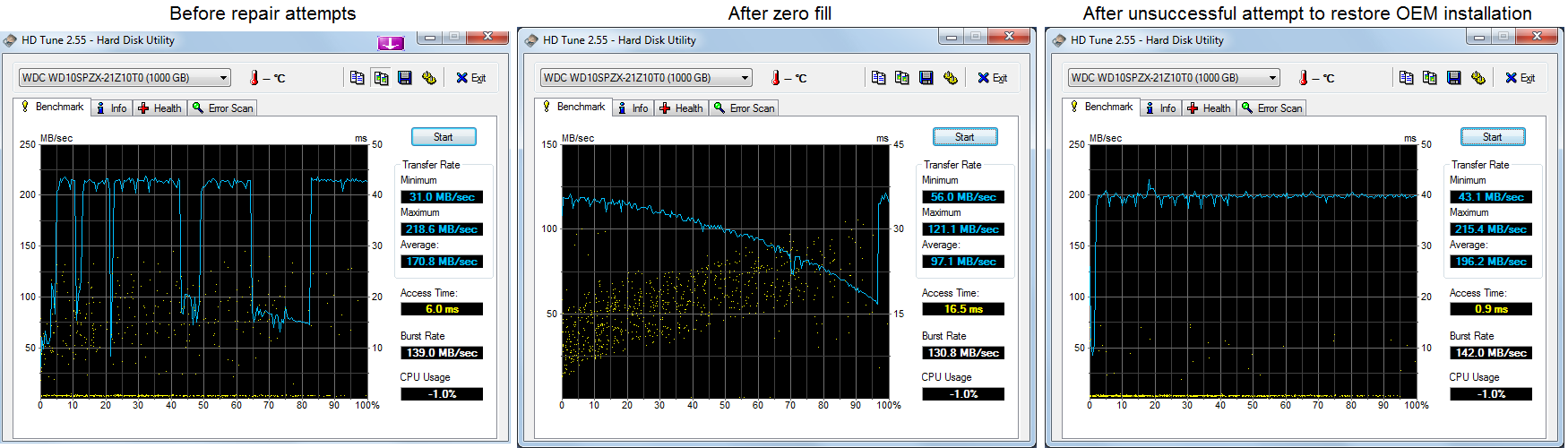This screenshot has width=1568, height=448.
Task: Click access time value 6.0 ms
Action: point(442,309)
